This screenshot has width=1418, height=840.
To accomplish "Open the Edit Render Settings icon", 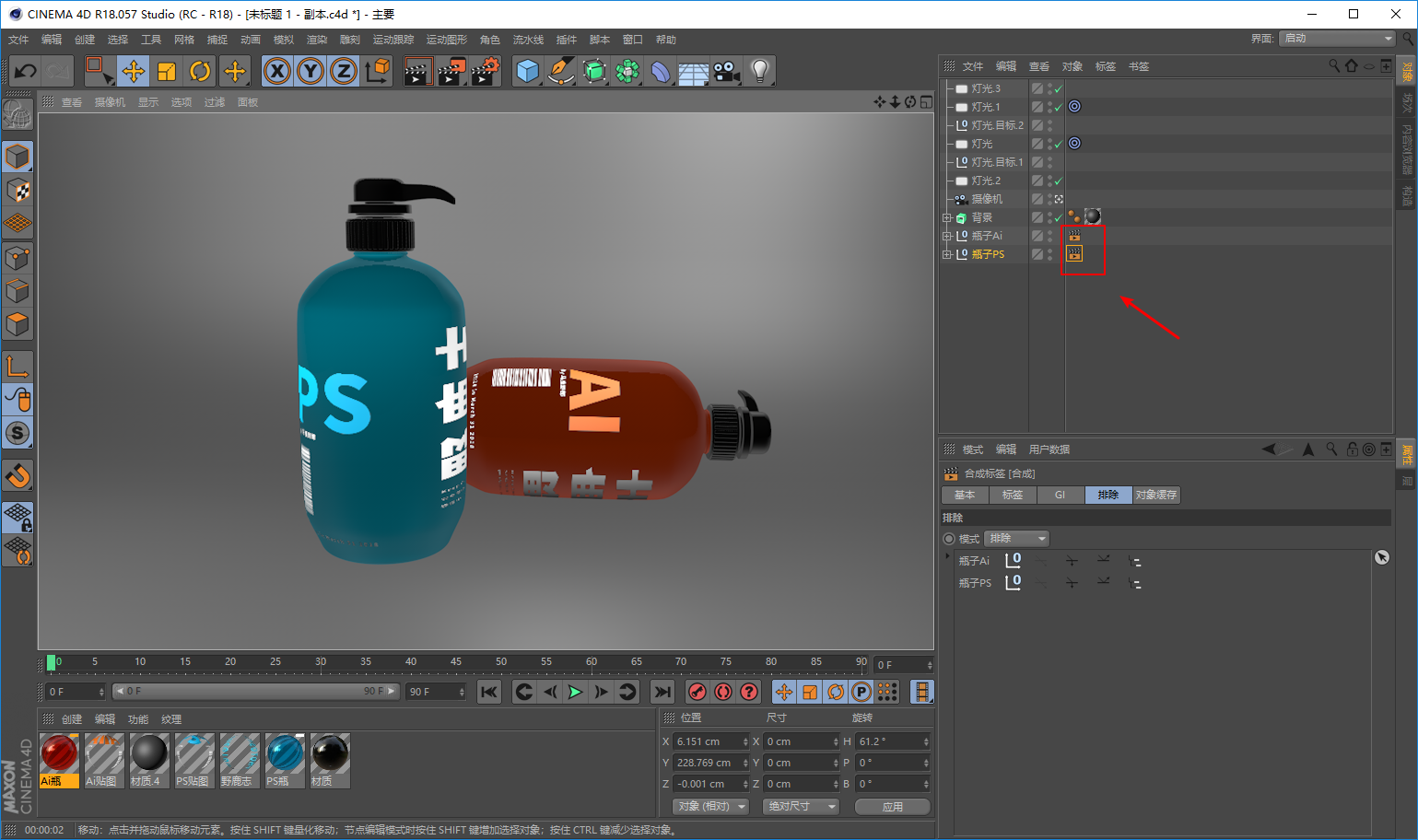I will coord(485,71).
